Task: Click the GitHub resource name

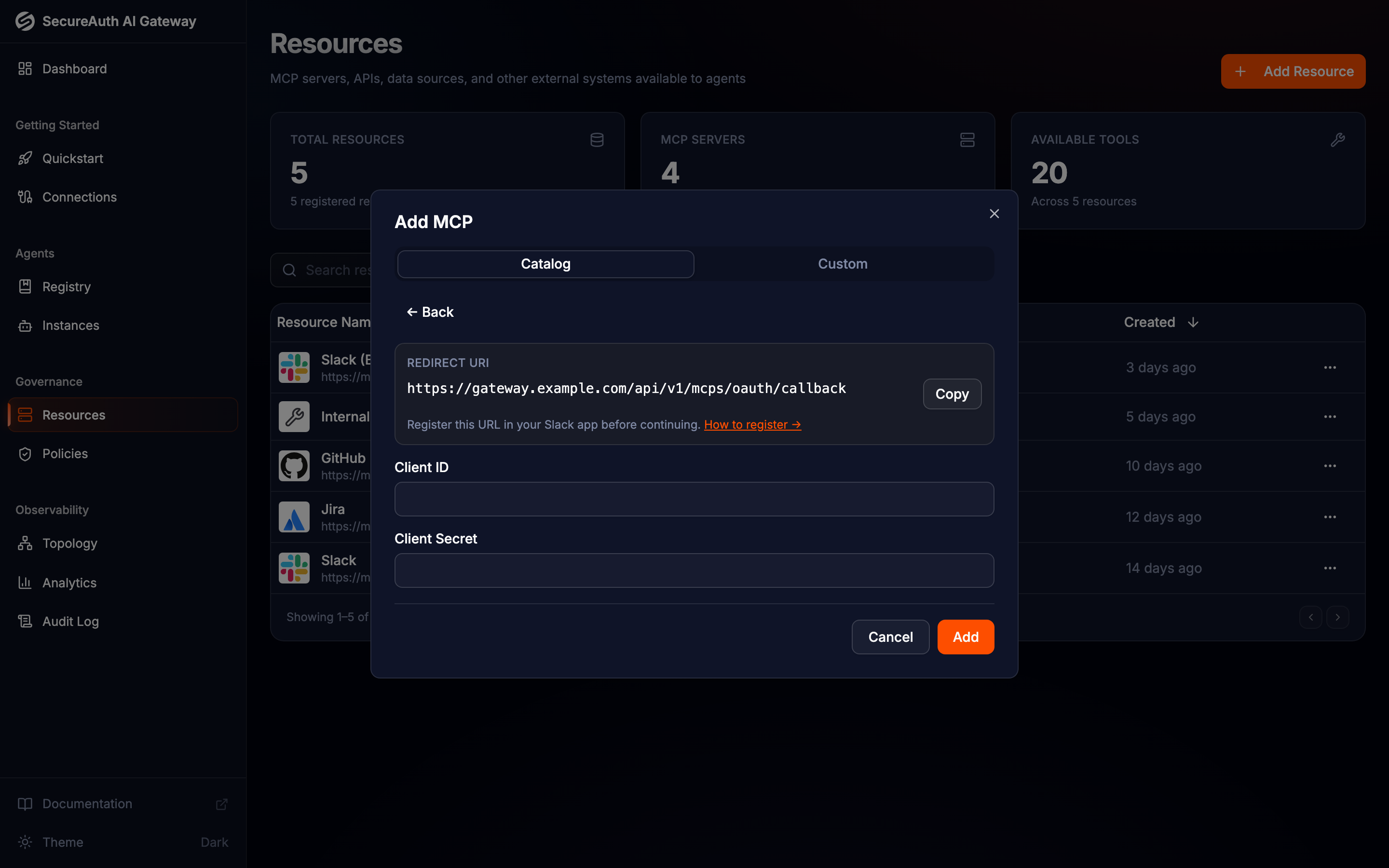Action: (x=343, y=458)
